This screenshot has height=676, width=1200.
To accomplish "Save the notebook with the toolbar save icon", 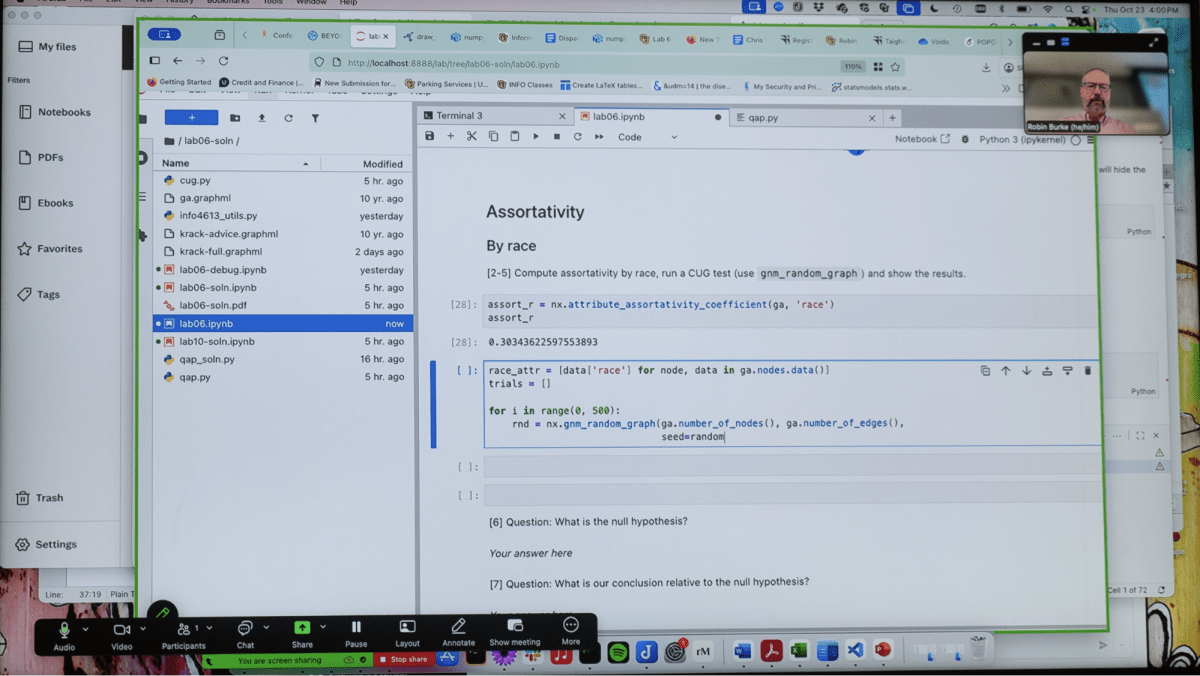I will 430,137.
